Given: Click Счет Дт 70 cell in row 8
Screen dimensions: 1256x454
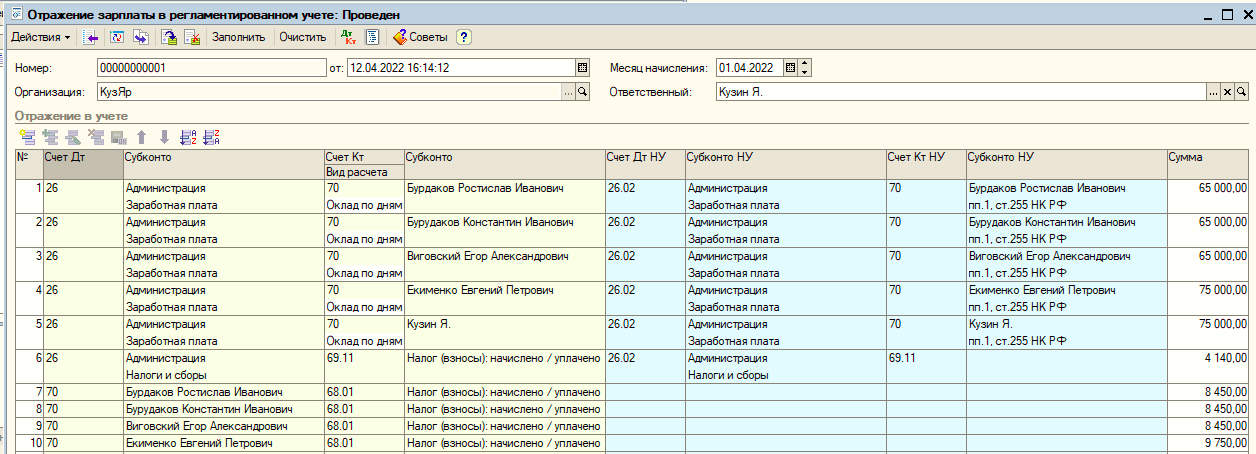Looking at the screenshot, I should (x=83, y=409).
